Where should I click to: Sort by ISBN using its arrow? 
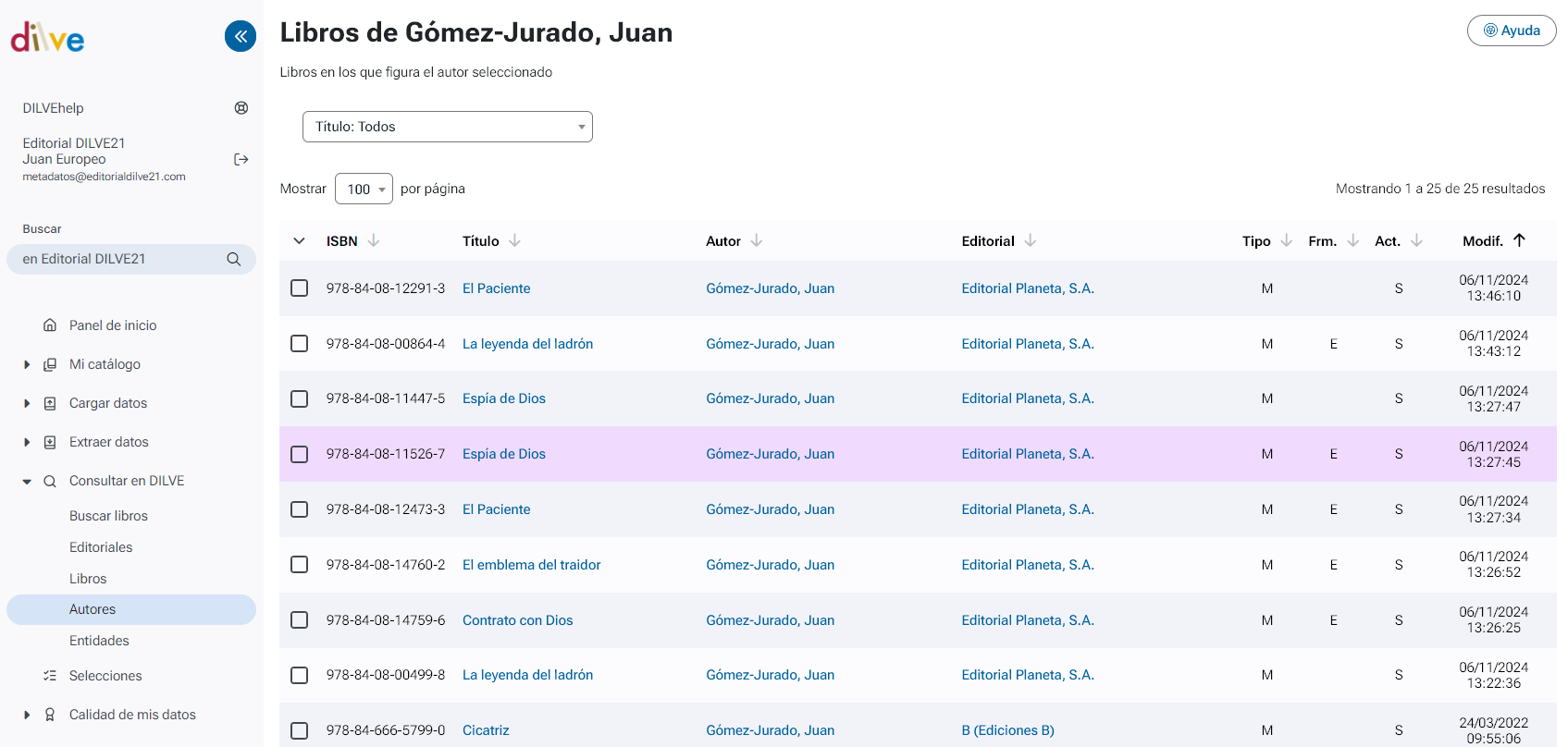point(374,240)
